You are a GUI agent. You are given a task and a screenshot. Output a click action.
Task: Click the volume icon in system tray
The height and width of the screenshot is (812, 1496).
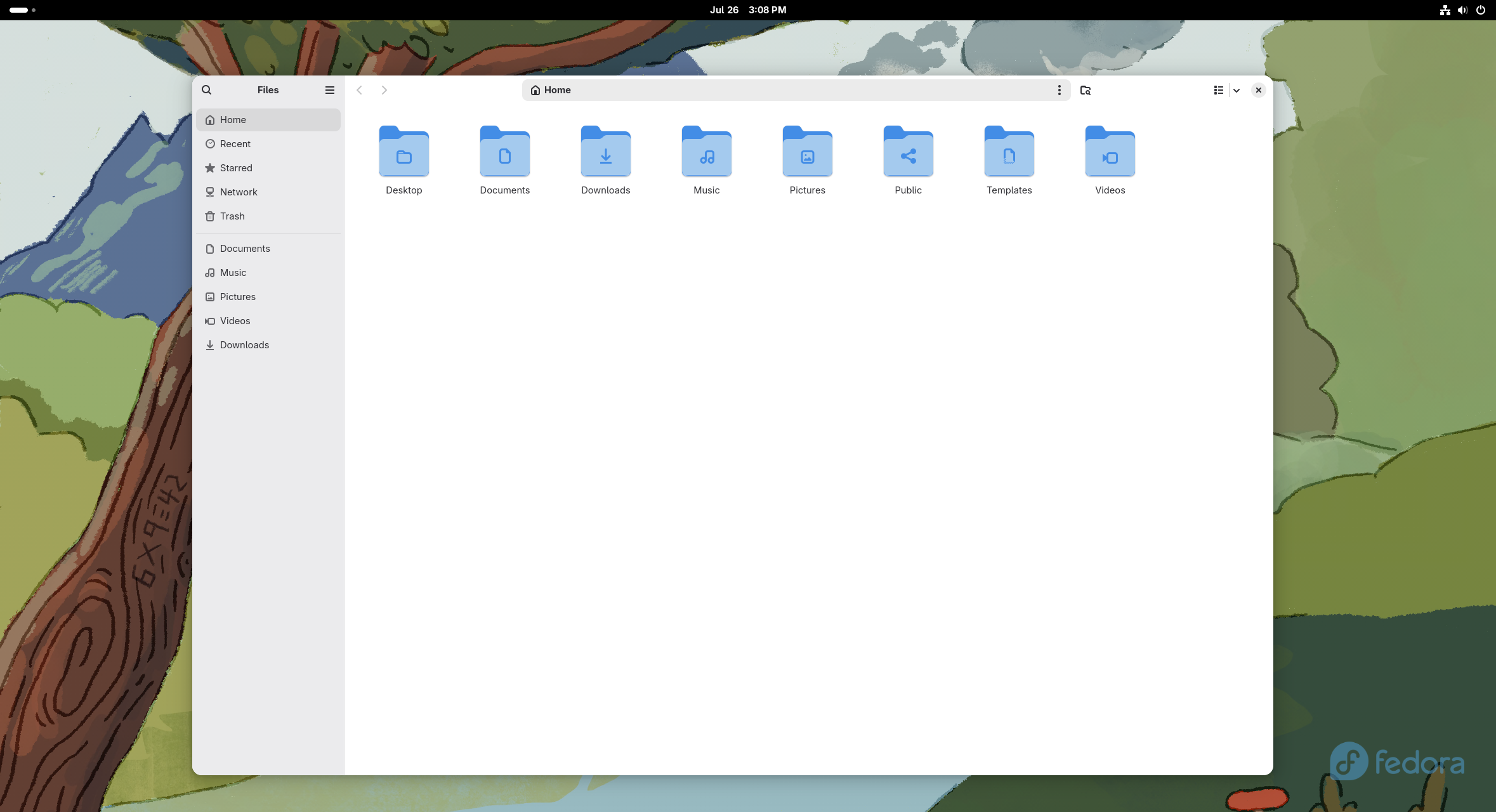1462,10
